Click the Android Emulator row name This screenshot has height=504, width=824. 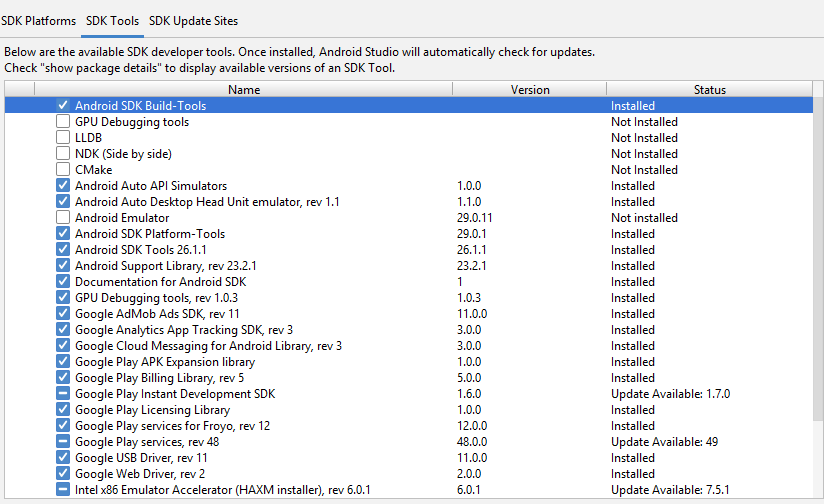122,218
